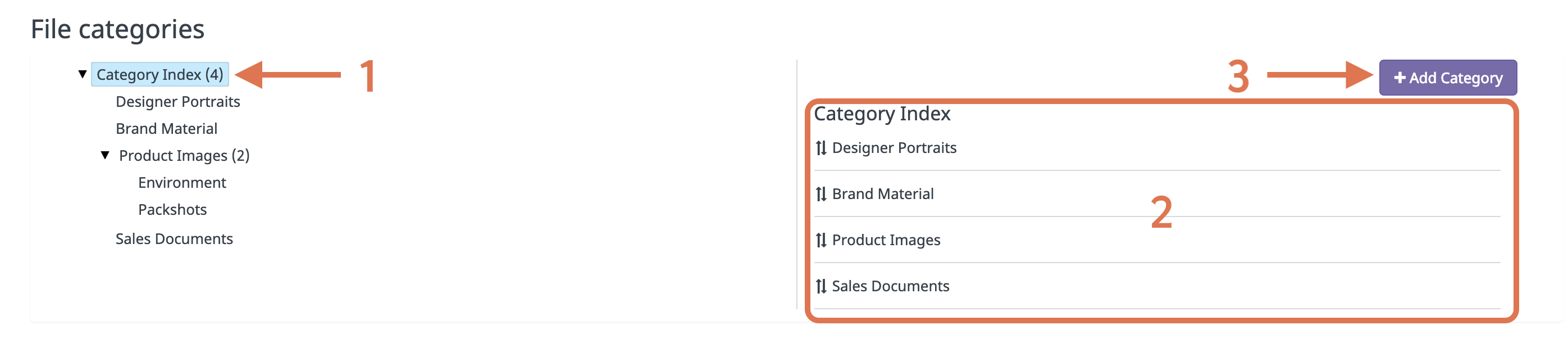Collapse the Product Images subtree
Viewport: 1568px width, 361px height.
[104, 156]
